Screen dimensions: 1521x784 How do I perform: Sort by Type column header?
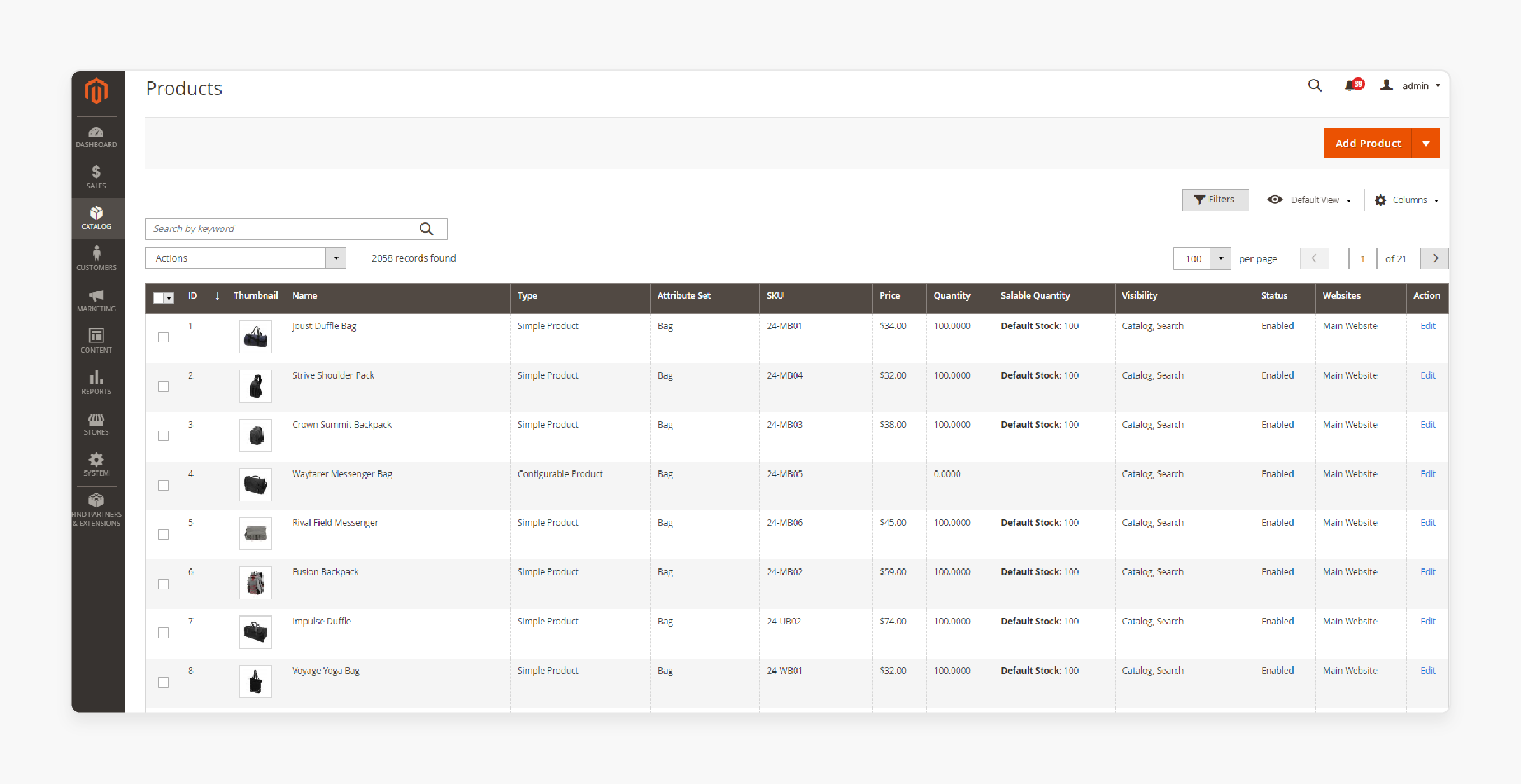coord(527,296)
